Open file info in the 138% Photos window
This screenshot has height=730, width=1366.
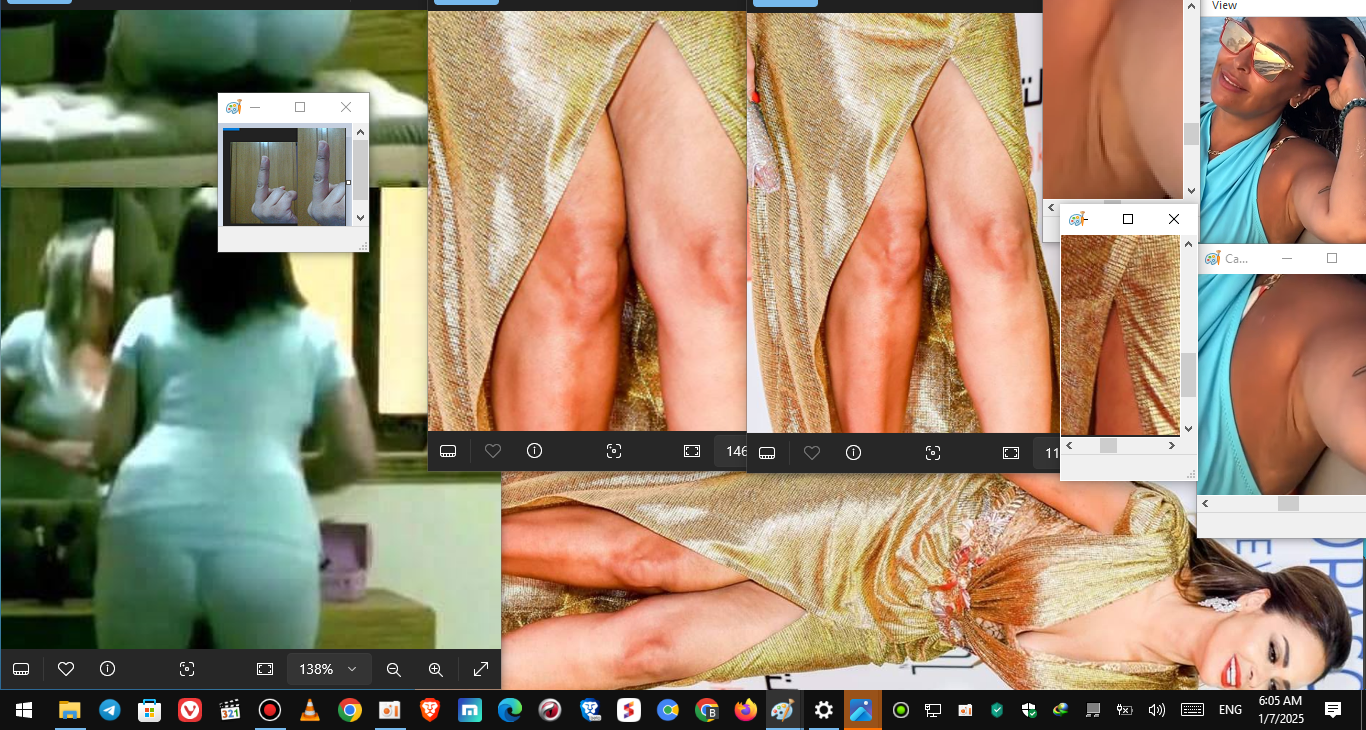[108, 669]
